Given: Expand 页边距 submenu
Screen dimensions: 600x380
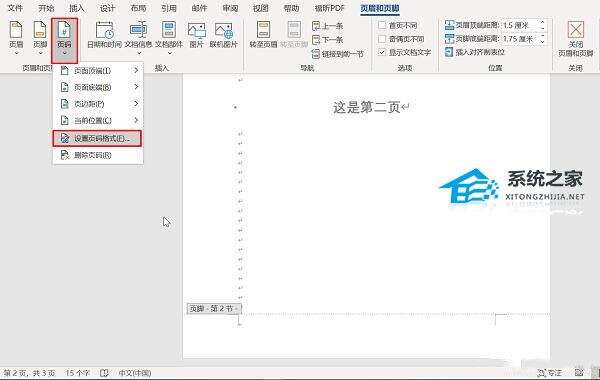Looking at the screenshot, I should pos(98,104).
